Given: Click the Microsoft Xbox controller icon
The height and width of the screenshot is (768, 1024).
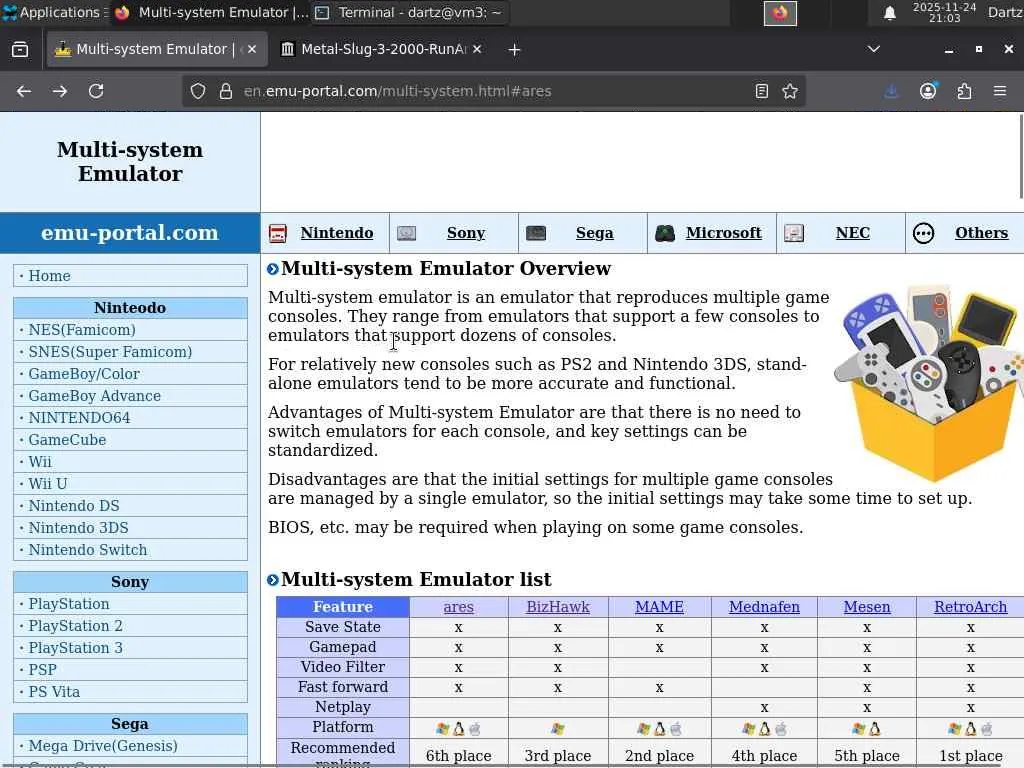Looking at the screenshot, I should [x=665, y=233].
